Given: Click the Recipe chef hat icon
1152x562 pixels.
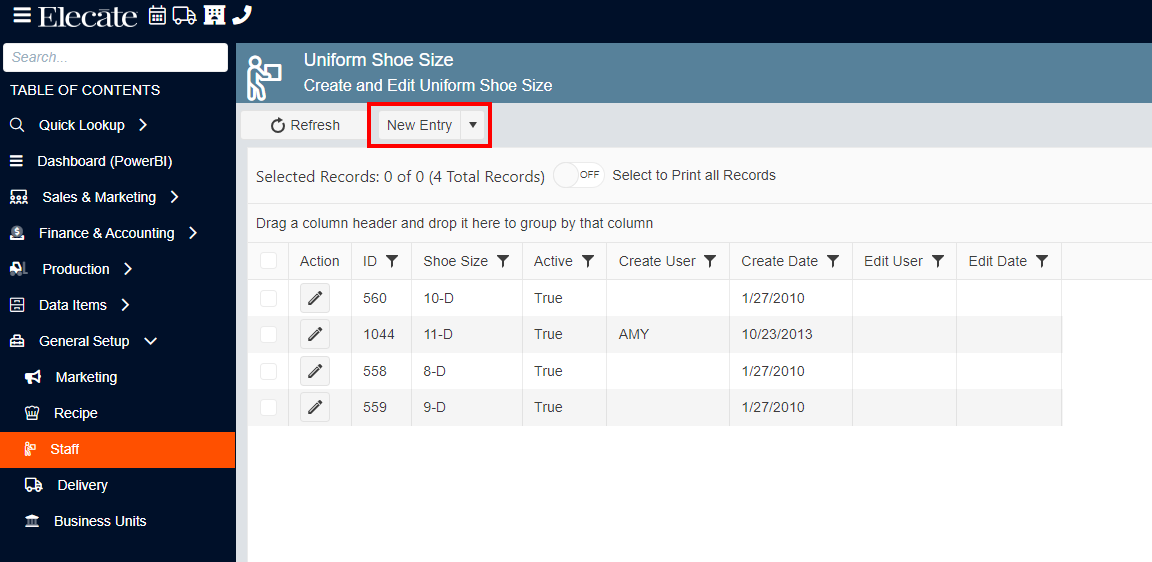Looking at the screenshot, I should tap(32, 413).
